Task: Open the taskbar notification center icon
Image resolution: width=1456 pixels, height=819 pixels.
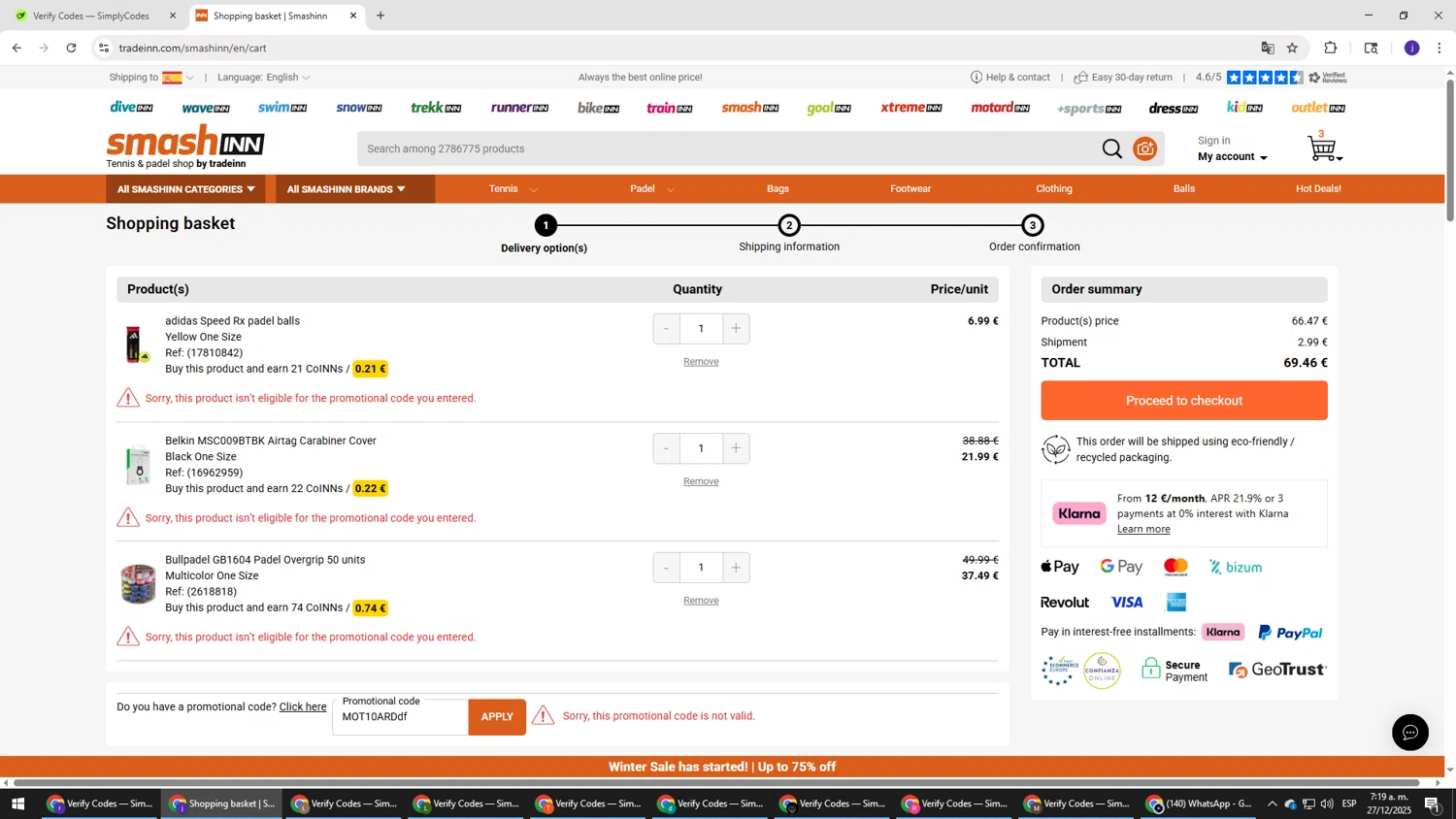Action: pyautogui.click(x=1431, y=803)
